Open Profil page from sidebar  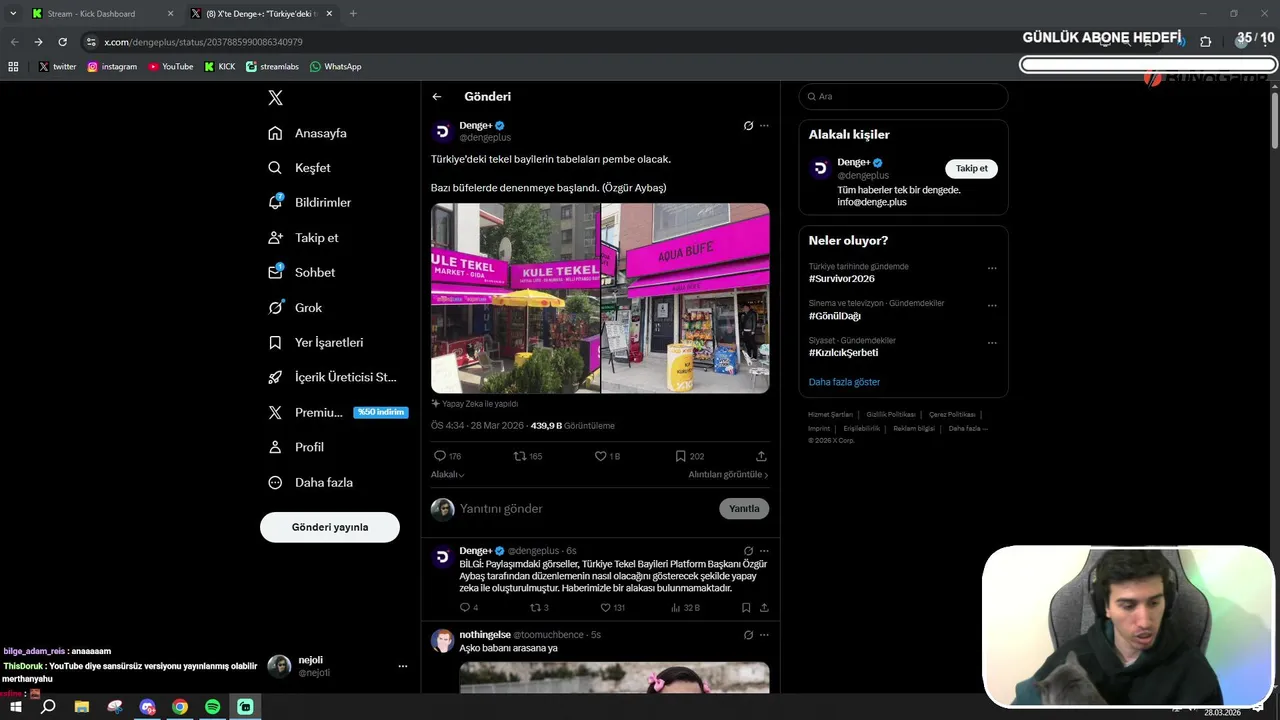(x=296, y=447)
